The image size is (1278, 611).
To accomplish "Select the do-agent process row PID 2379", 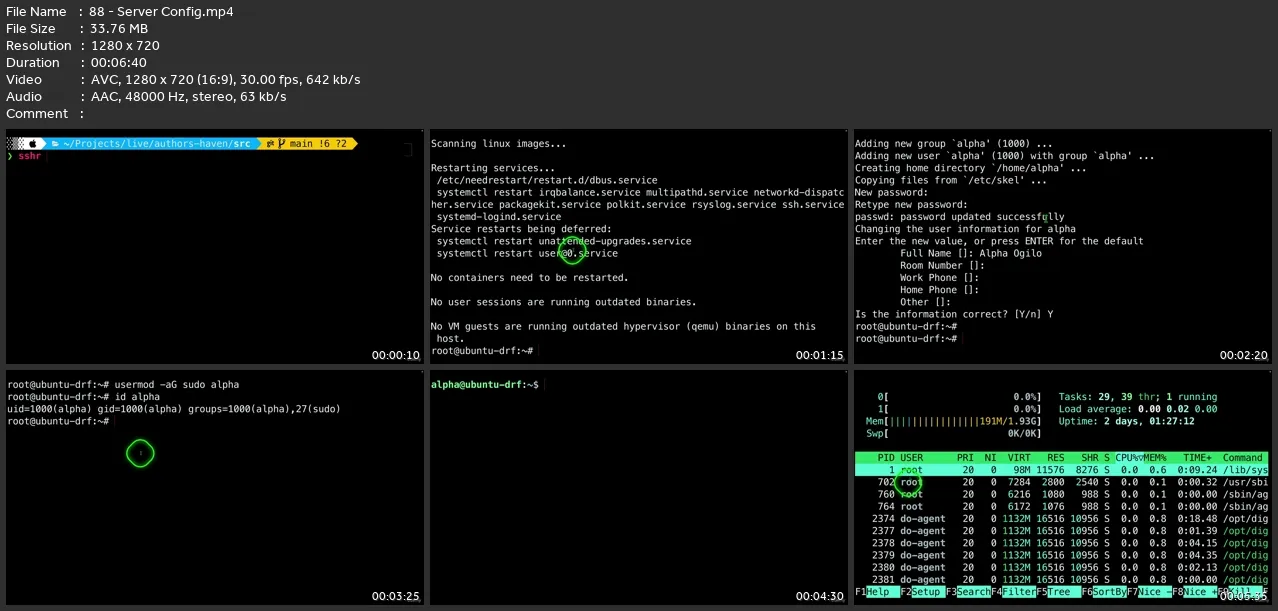I will [1062, 555].
